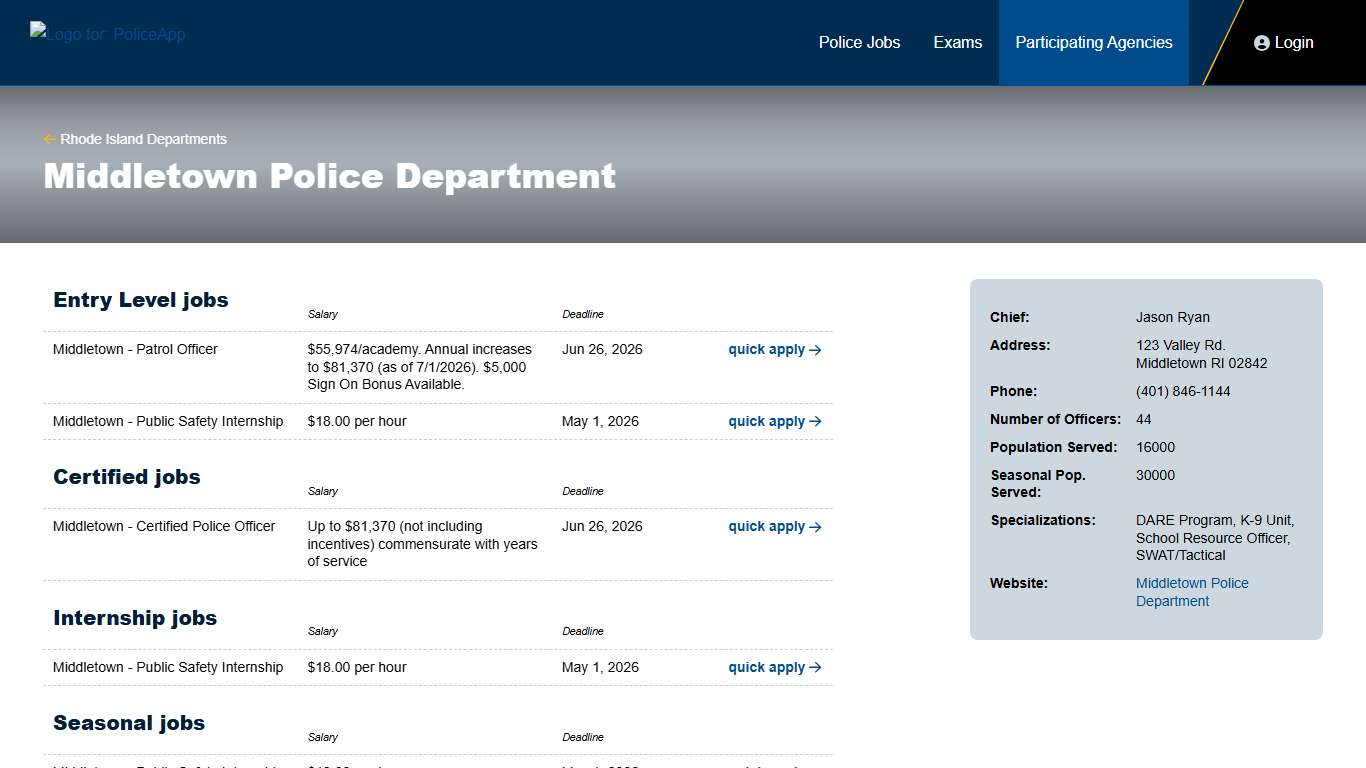
Task: Click the arrow icon in Internship jobs quick apply row
Action: [815, 667]
